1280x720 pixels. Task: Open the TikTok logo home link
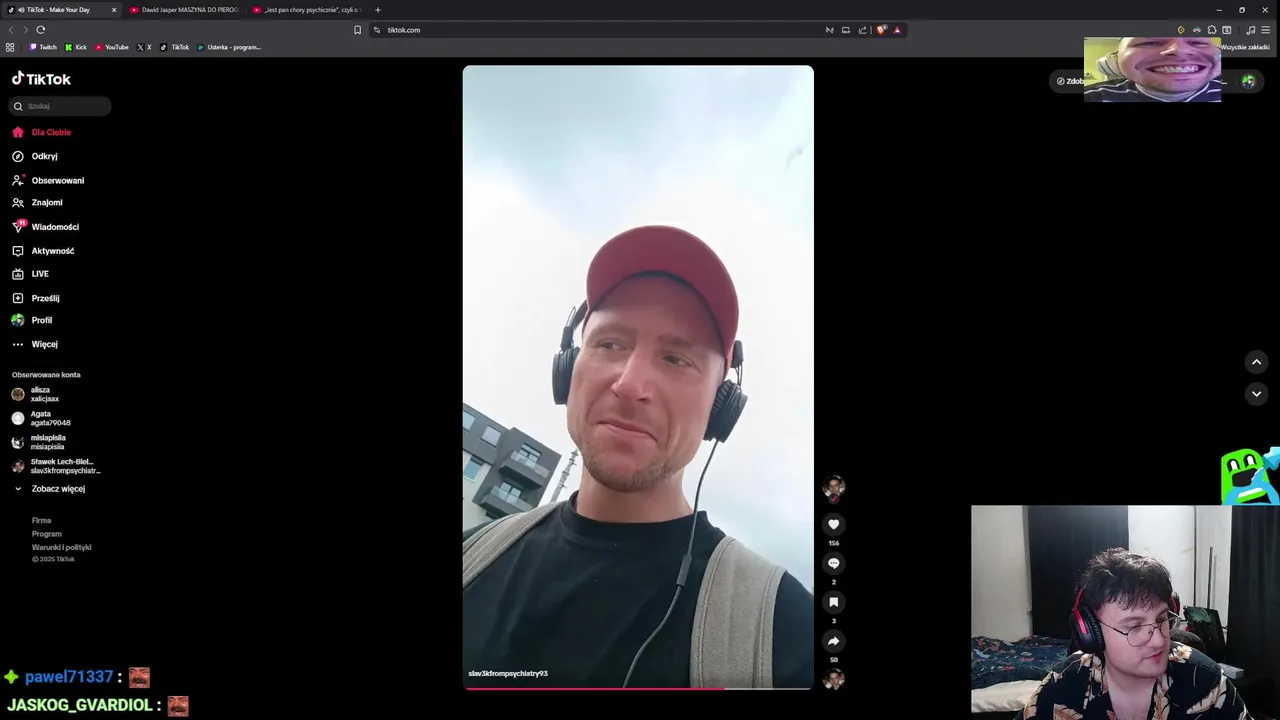tap(41, 79)
